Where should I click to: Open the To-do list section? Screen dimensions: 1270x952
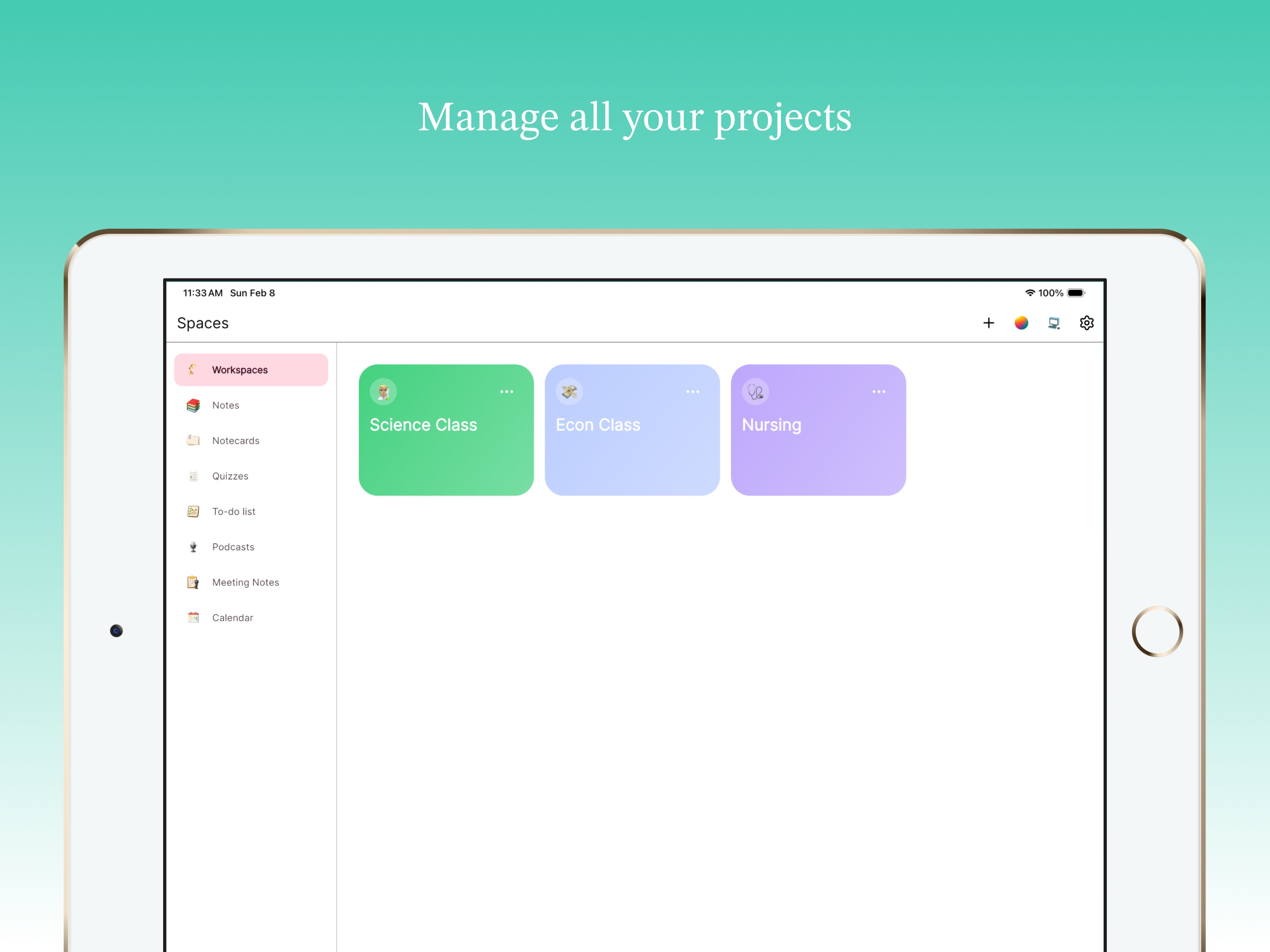(x=251, y=512)
